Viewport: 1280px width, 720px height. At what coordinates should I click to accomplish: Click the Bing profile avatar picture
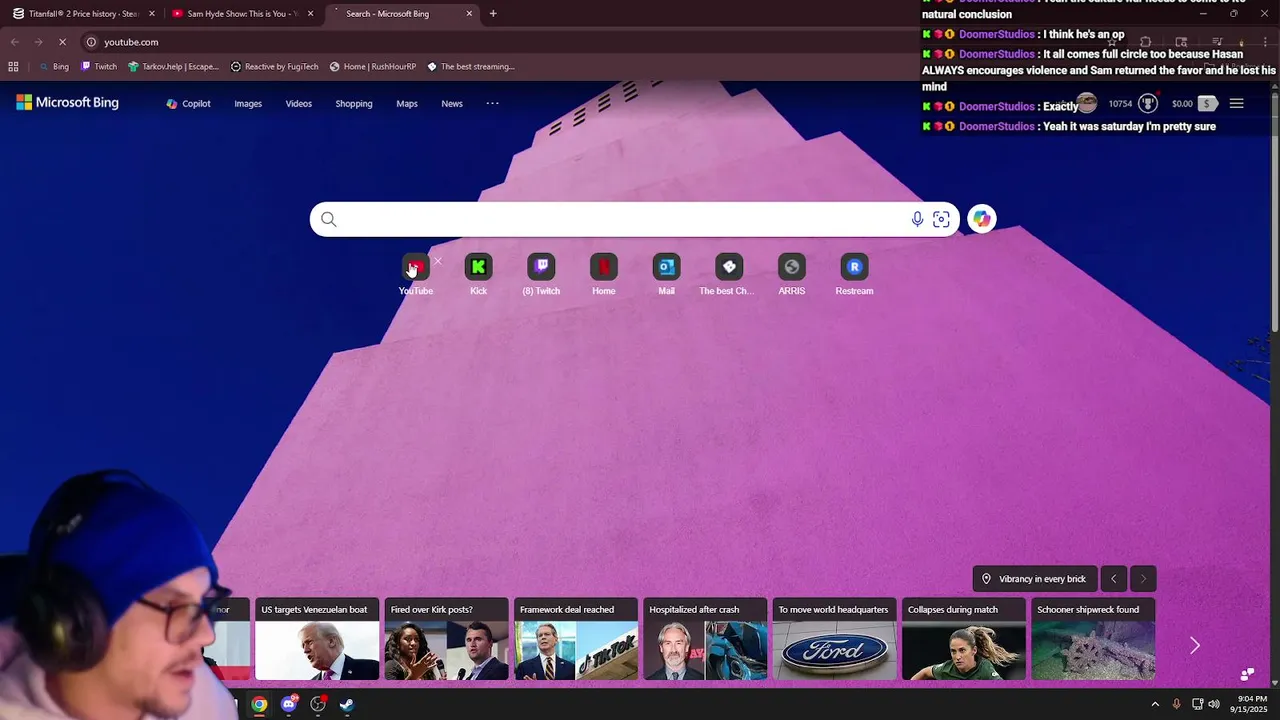click(x=1087, y=104)
